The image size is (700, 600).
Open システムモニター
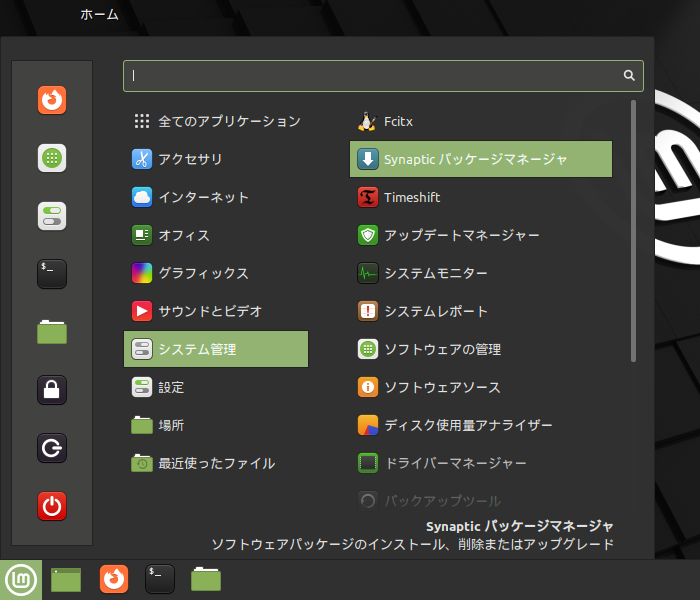pyautogui.click(x=481, y=273)
